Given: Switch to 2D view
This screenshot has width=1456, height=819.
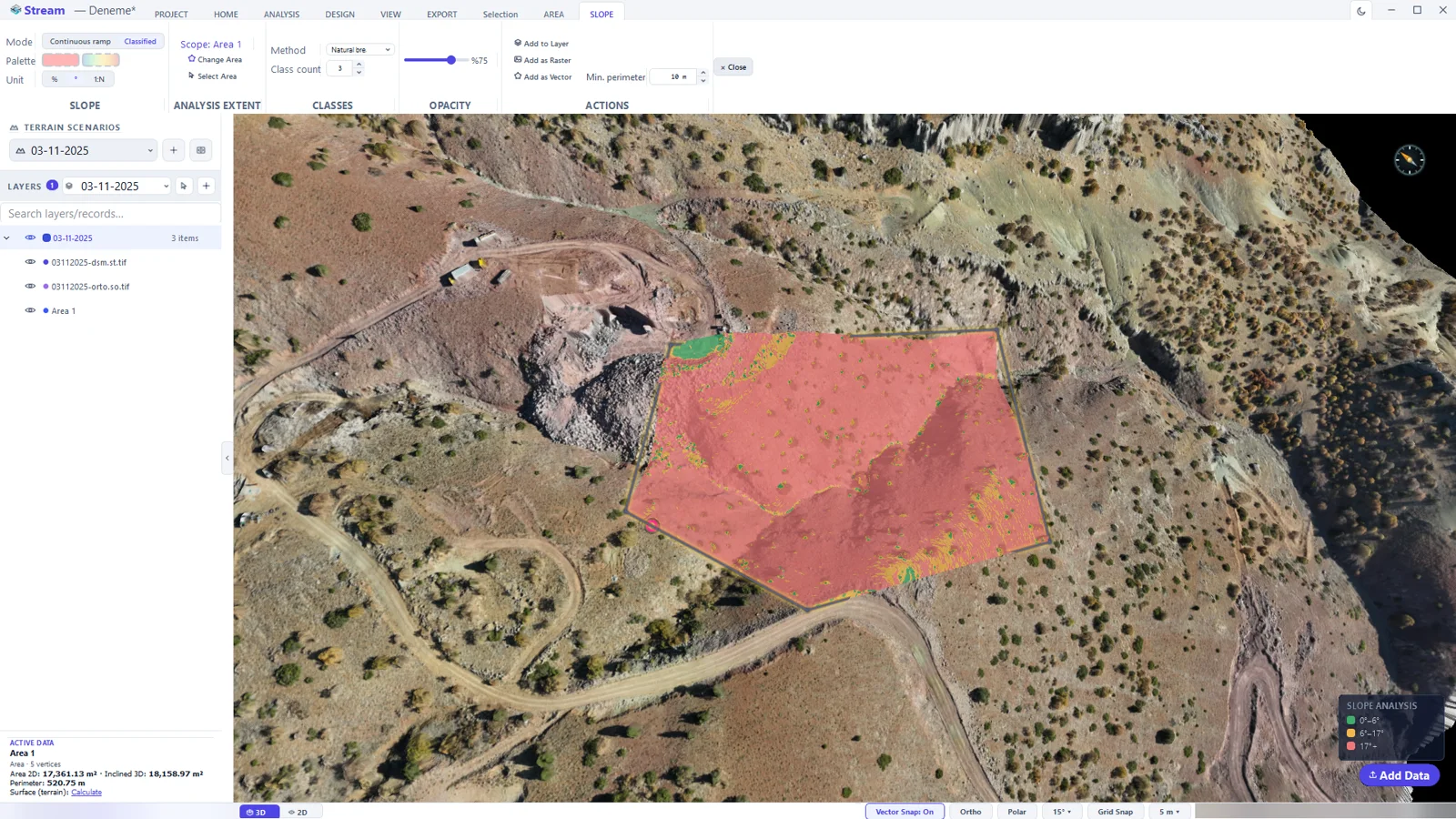Looking at the screenshot, I should tap(298, 812).
